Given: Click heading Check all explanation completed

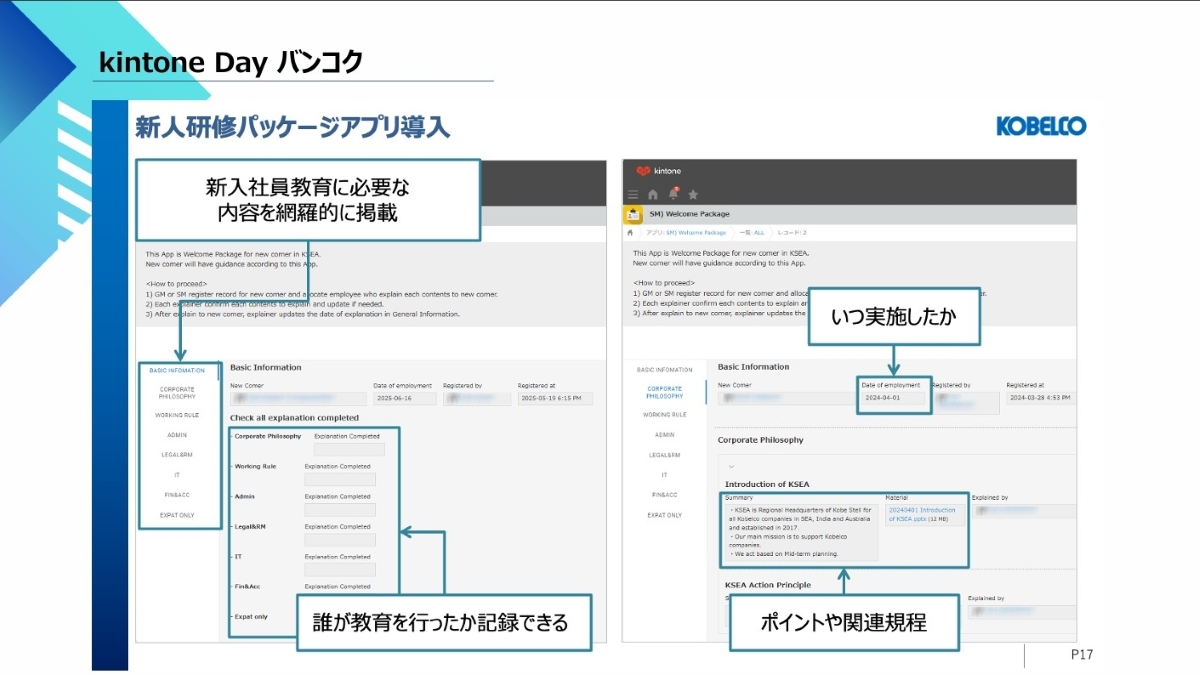Looking at the screenshot, I should 294,418.
